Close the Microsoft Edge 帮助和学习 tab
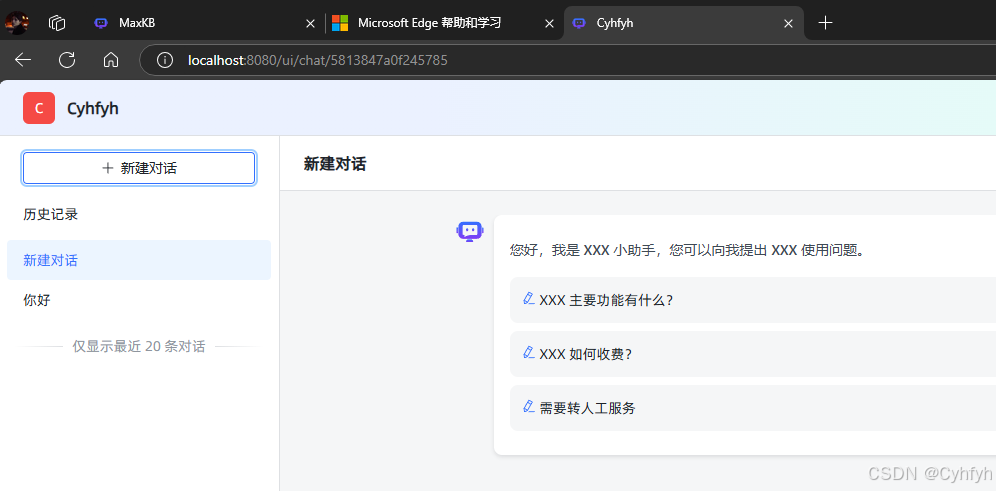This screenshot has height=491, width=996. [549, 24]
